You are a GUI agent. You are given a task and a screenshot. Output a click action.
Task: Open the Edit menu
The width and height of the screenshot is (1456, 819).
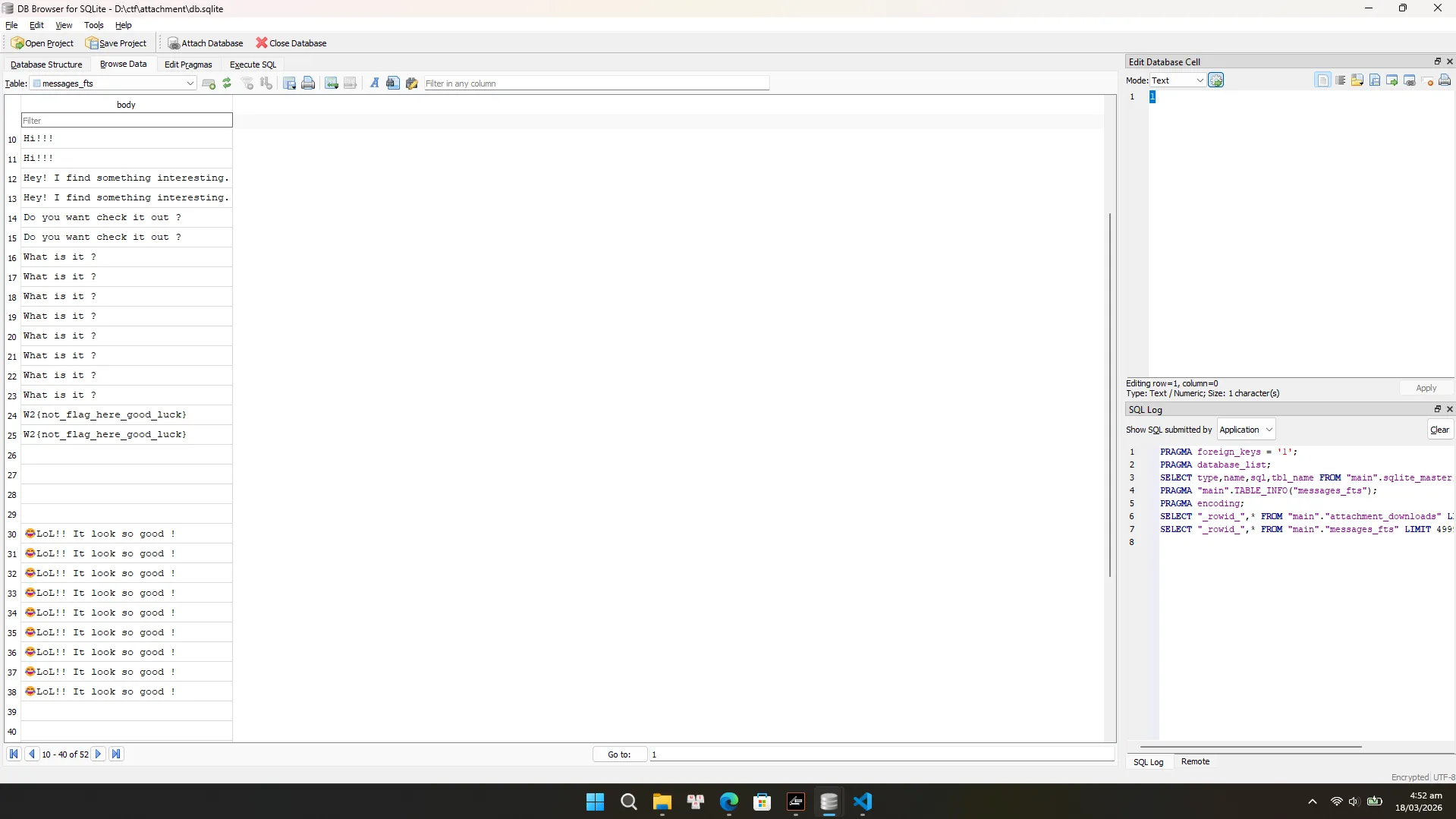pyautogui.click(x=36, y=25)
